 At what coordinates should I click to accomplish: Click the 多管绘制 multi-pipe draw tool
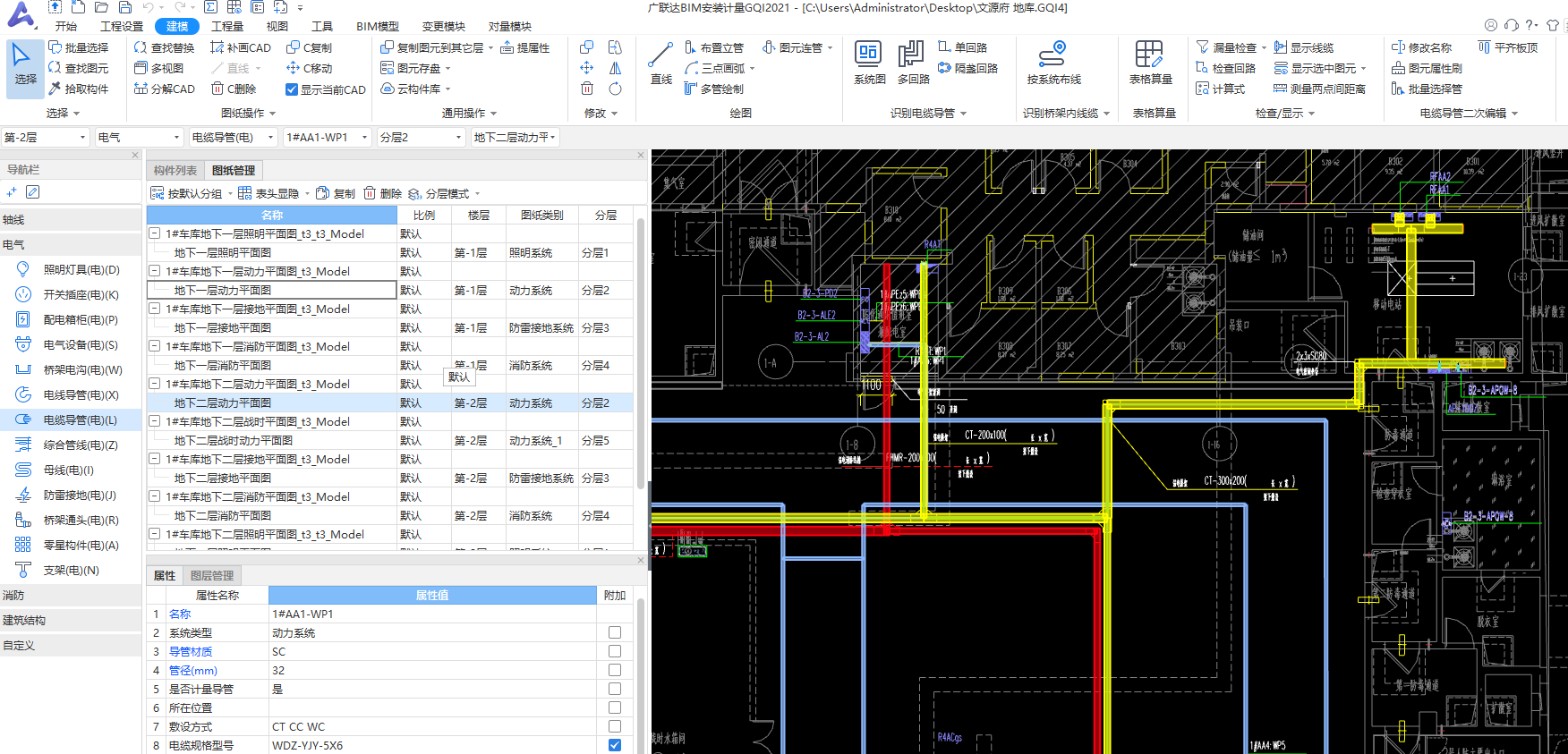[713, 89]
